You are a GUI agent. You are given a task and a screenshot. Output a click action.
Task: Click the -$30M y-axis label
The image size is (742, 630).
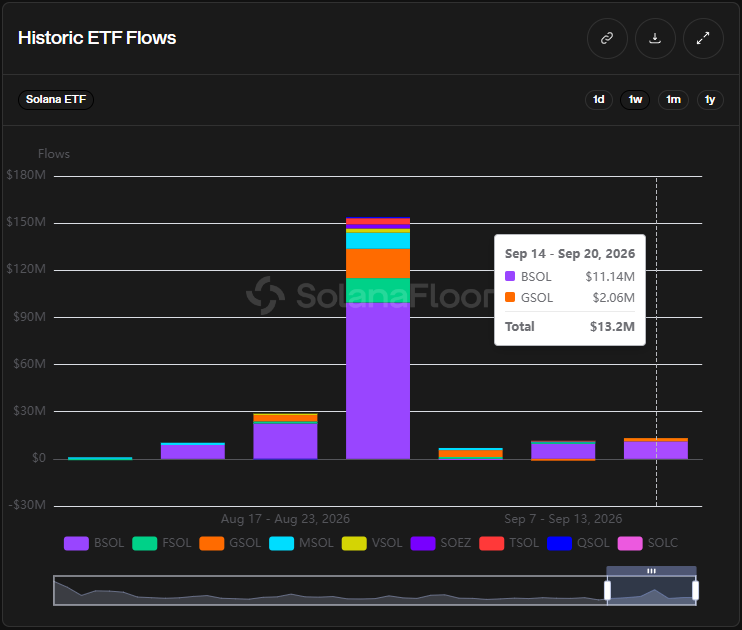[x=27, y=505]
